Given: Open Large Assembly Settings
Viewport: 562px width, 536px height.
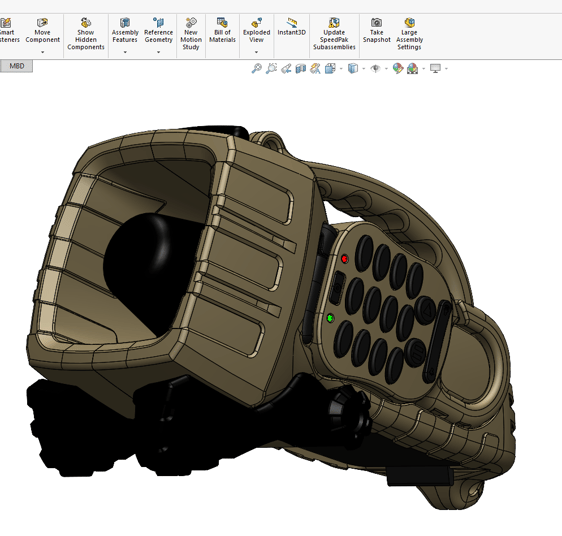Looking at the screenshot, I should [409, 34].
